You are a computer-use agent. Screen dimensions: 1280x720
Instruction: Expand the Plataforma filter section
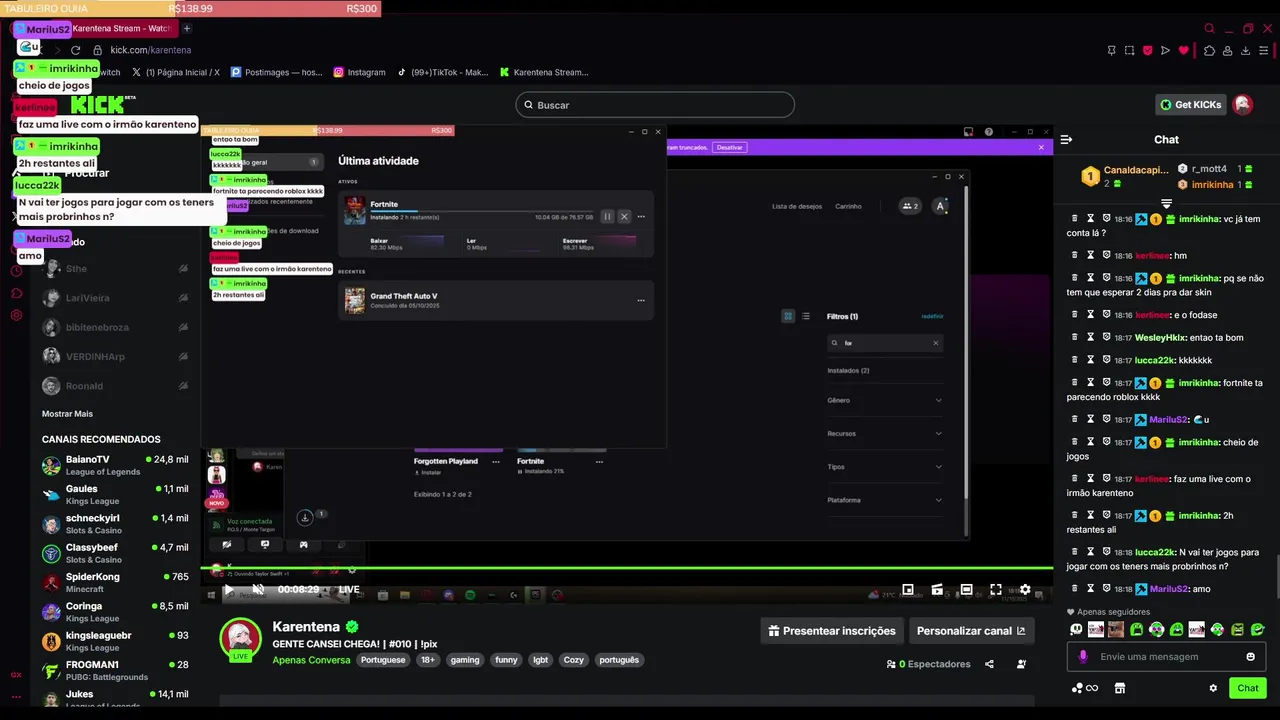(884, 500)
